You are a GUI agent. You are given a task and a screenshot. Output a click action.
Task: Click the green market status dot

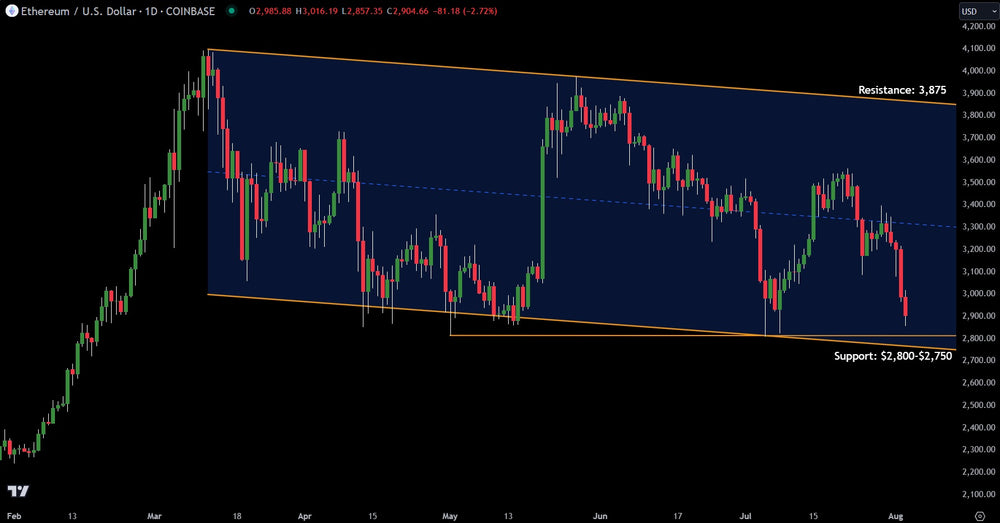[233, 12]
